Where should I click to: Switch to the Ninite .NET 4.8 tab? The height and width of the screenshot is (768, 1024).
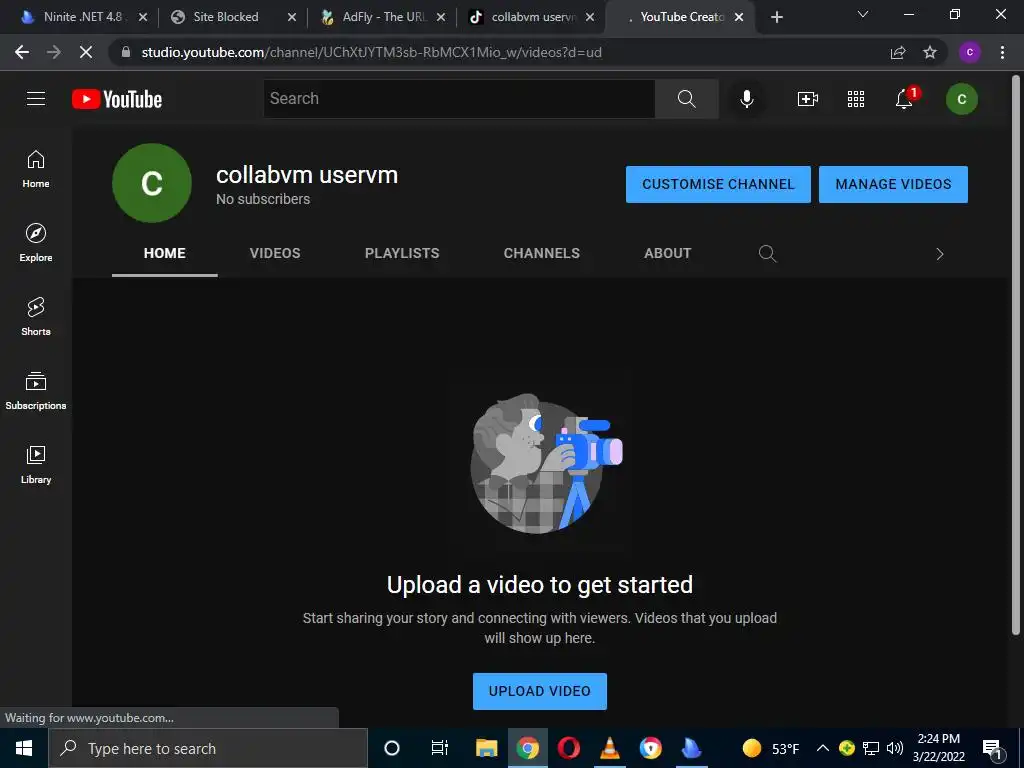[x=82, y=17]
